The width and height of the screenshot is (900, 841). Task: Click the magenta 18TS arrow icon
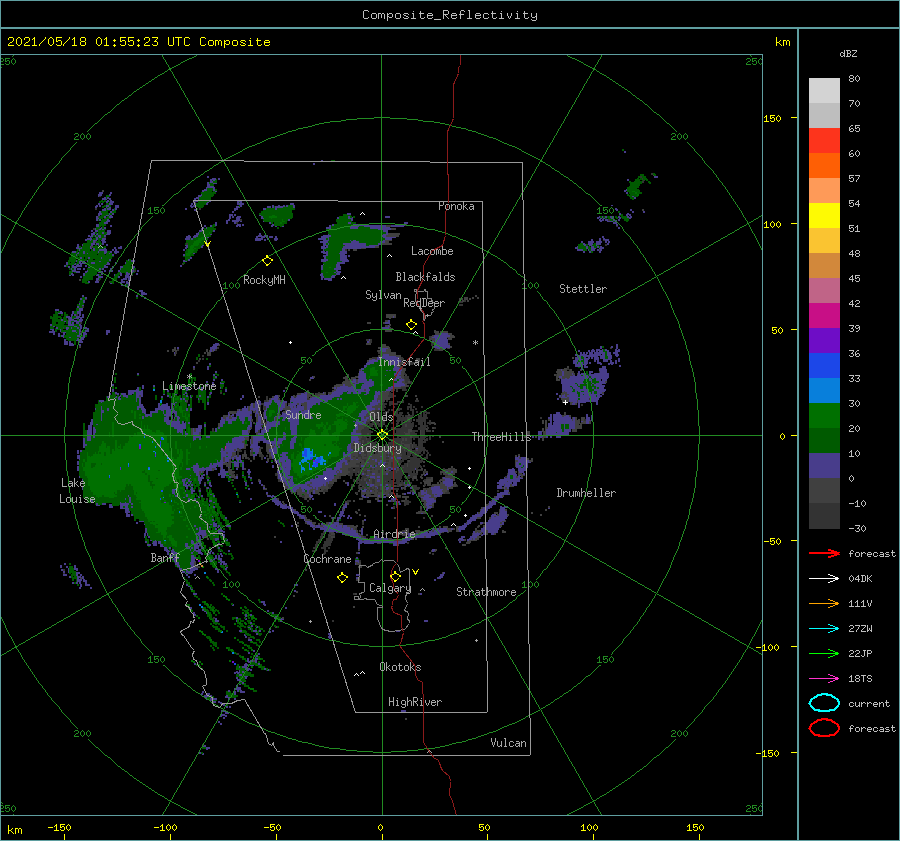tap(824, 679)
